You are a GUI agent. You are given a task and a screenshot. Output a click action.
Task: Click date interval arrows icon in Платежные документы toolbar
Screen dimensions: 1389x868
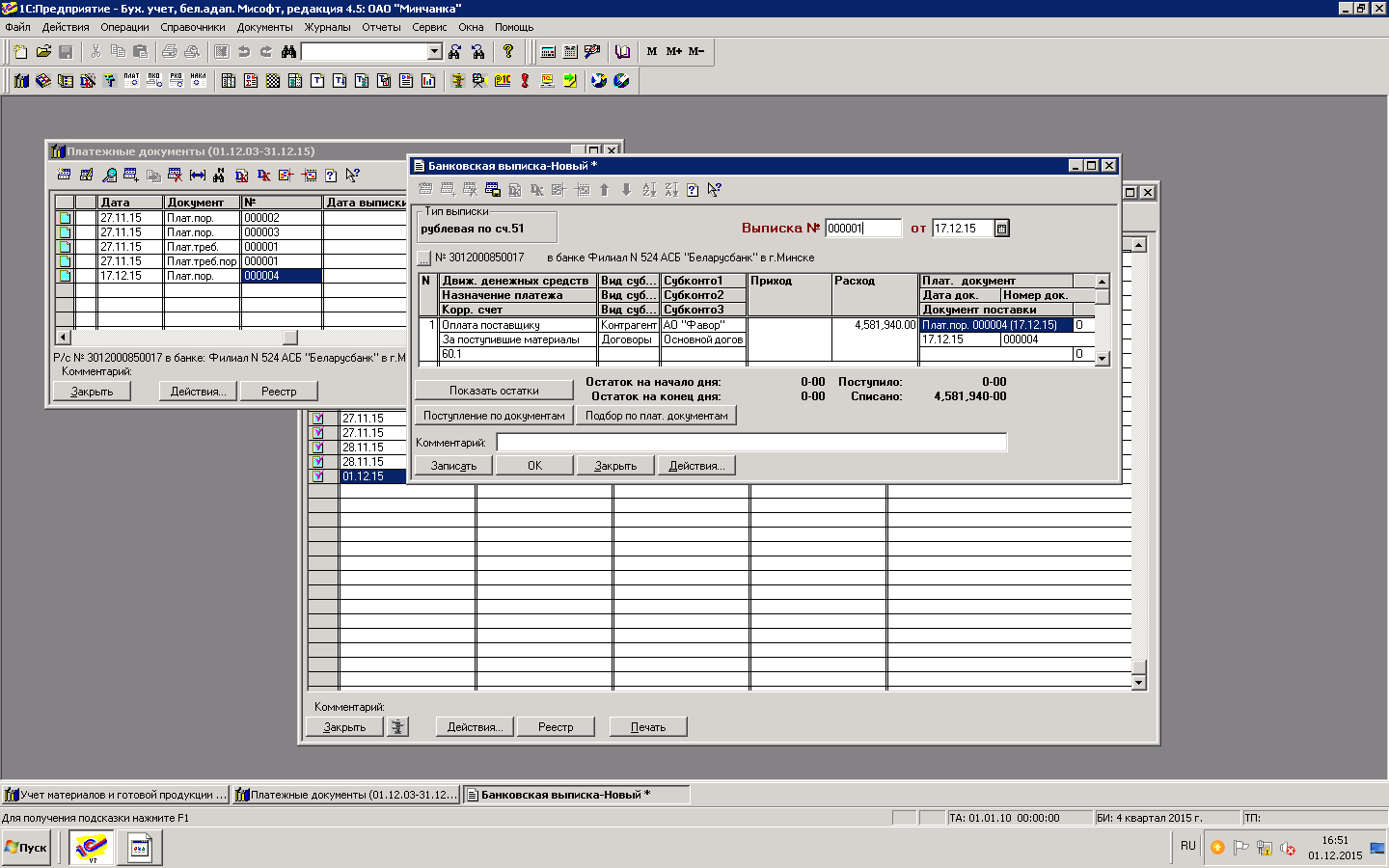click(198, 175)
